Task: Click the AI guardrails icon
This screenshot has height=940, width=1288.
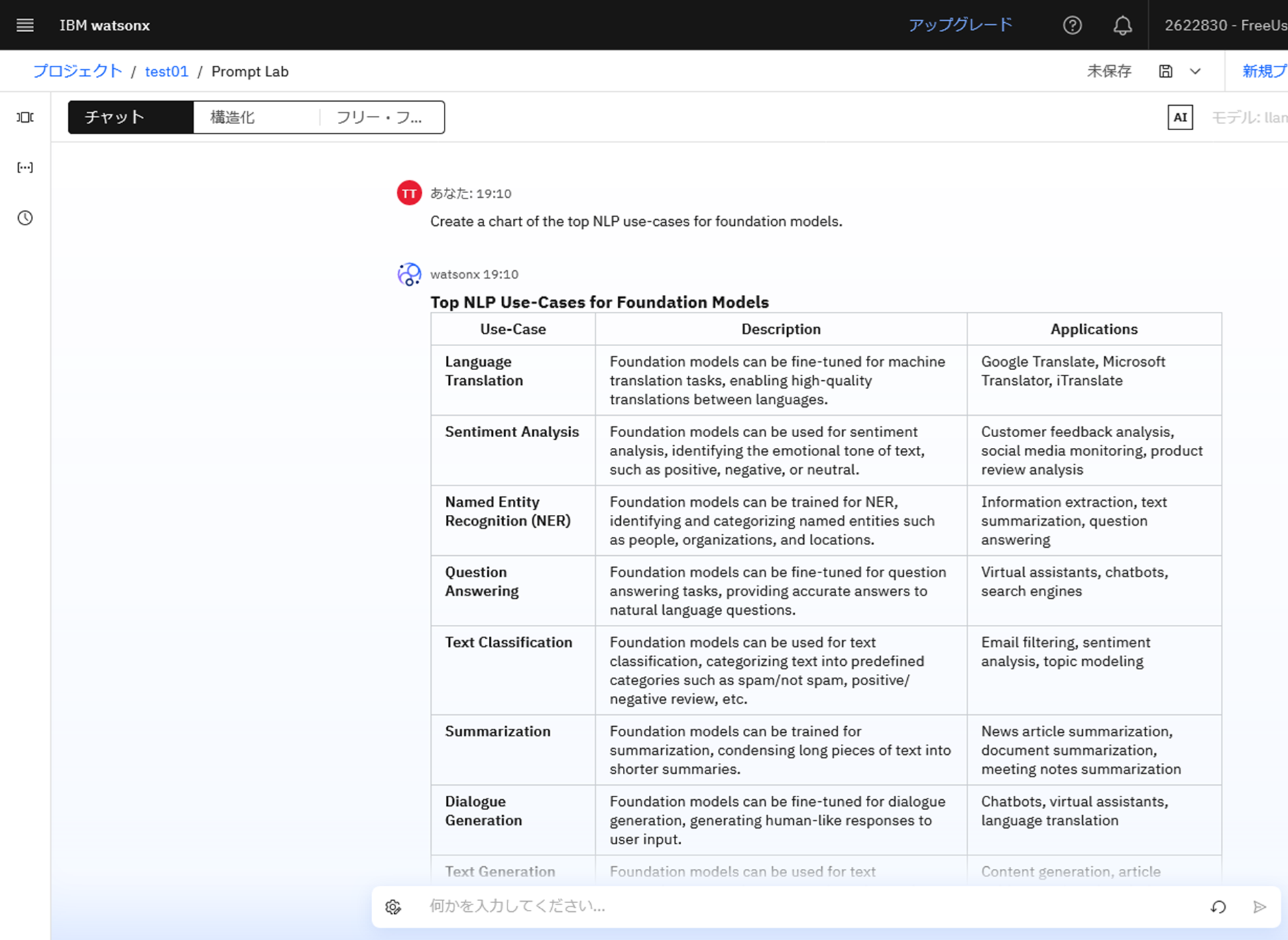Action: tap(1179, 117)
